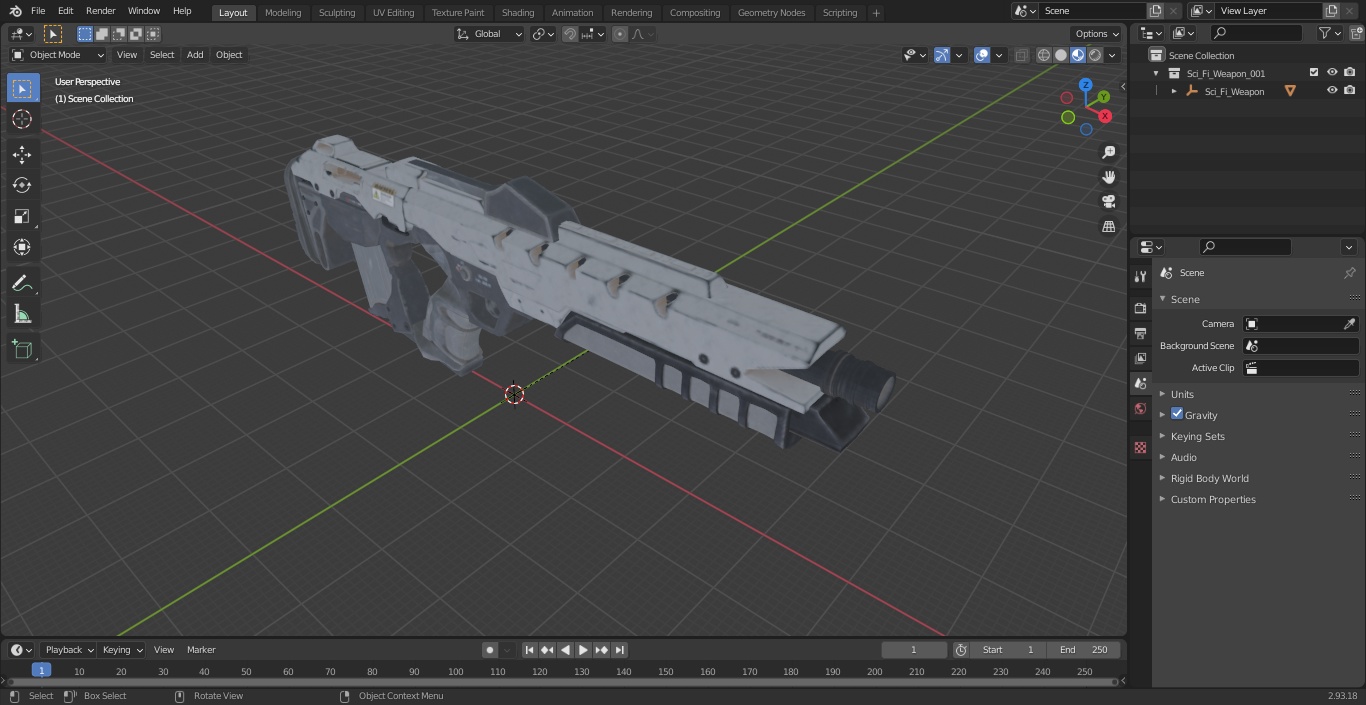Activate the Scale tool
Image resolution: width=1366 pixels, height=705 pixels.
22,216
